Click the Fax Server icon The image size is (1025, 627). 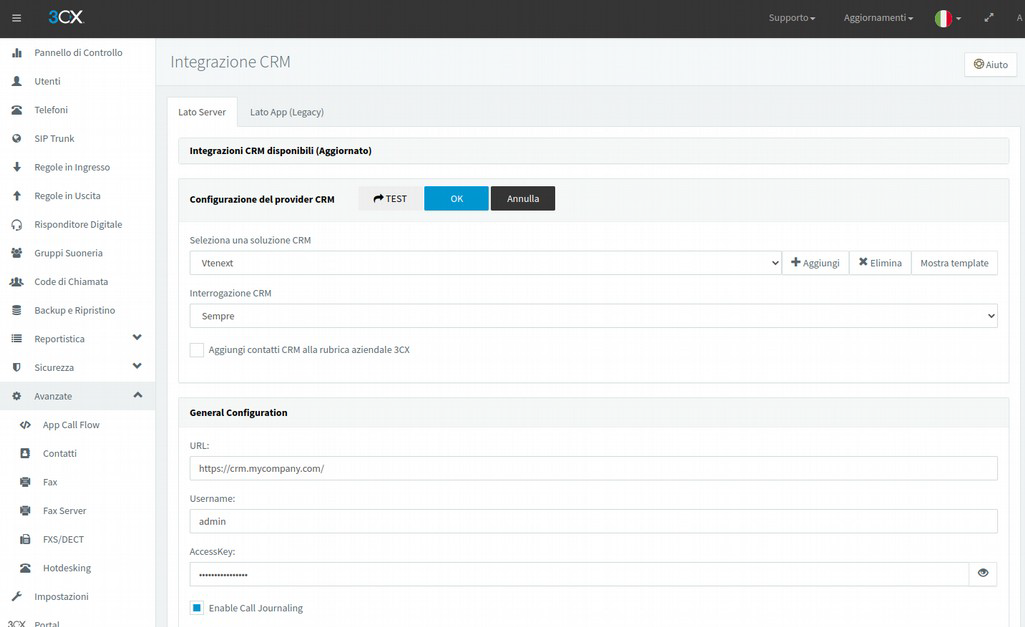click(x=25, y=511)
